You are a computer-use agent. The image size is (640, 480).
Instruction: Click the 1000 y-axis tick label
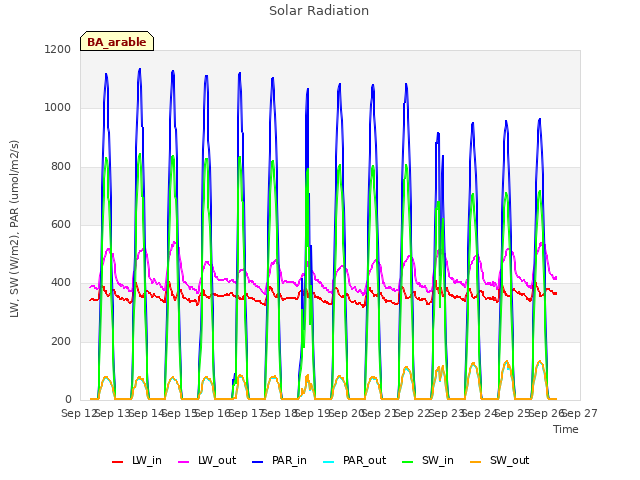coord(58,108)
